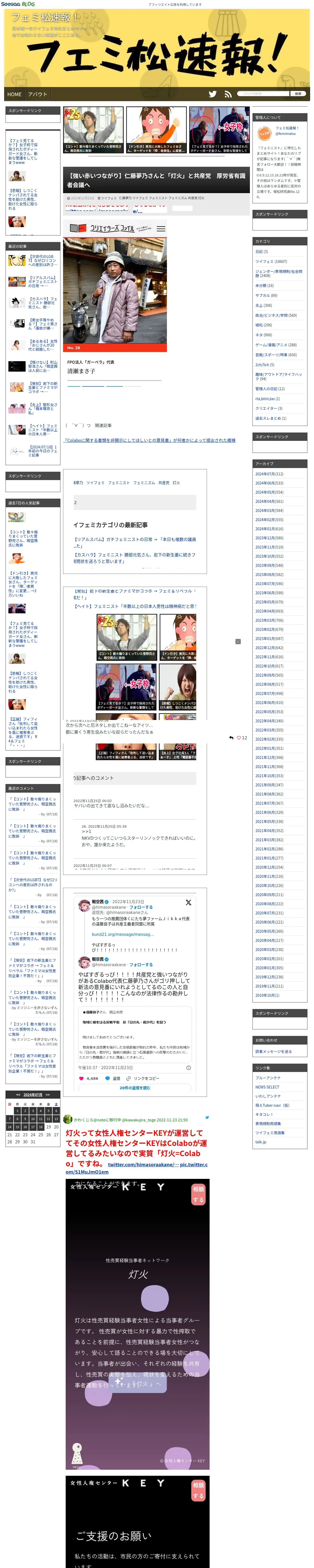Screen dimensions: 314x1568
Task: Click the X logo in the embedded tweet
Action: point(188,903)
